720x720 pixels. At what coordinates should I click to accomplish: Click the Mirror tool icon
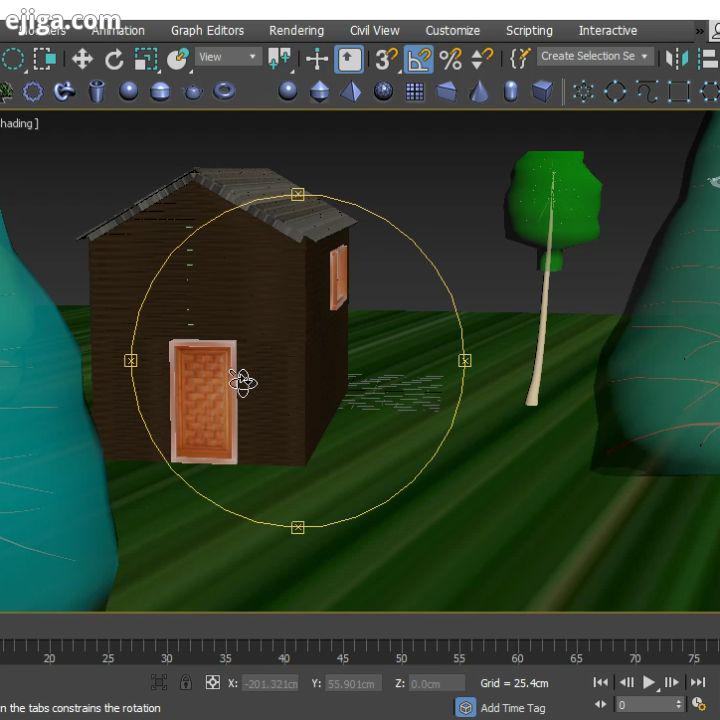[677, 59]
